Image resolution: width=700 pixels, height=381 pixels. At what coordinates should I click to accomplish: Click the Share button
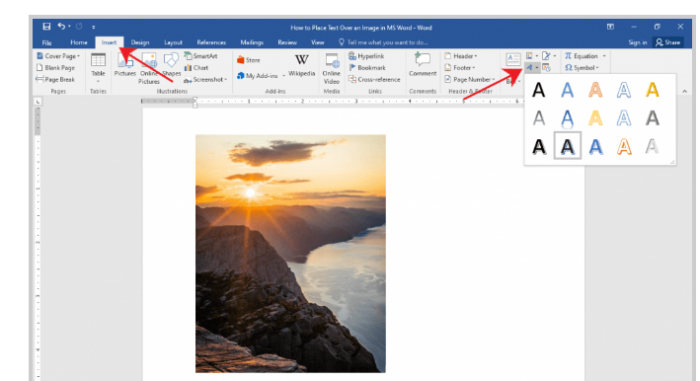668,42
